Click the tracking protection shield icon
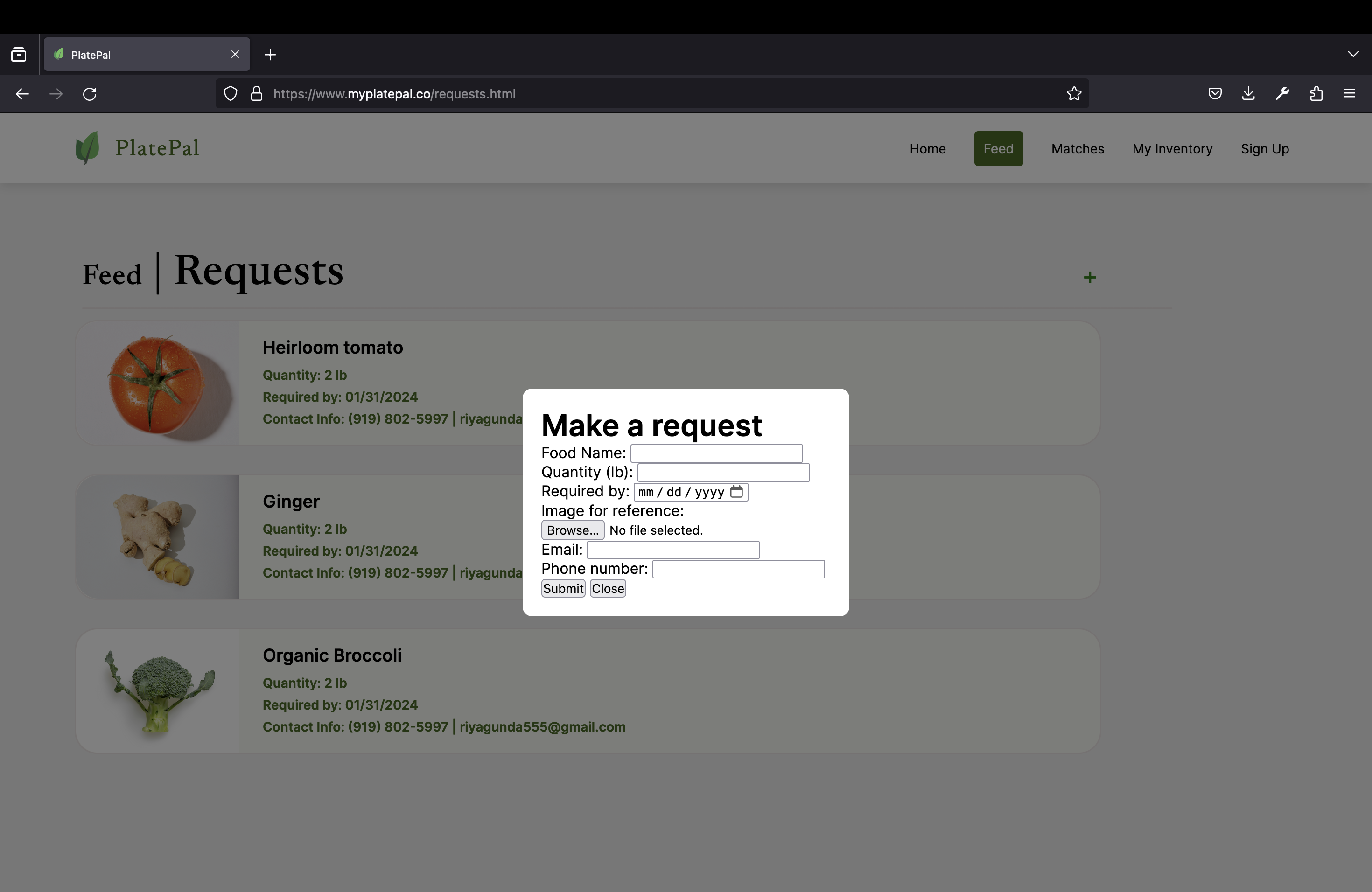Image resolution: width=1372 pixels, height=892 pixels. coord(230,93)
